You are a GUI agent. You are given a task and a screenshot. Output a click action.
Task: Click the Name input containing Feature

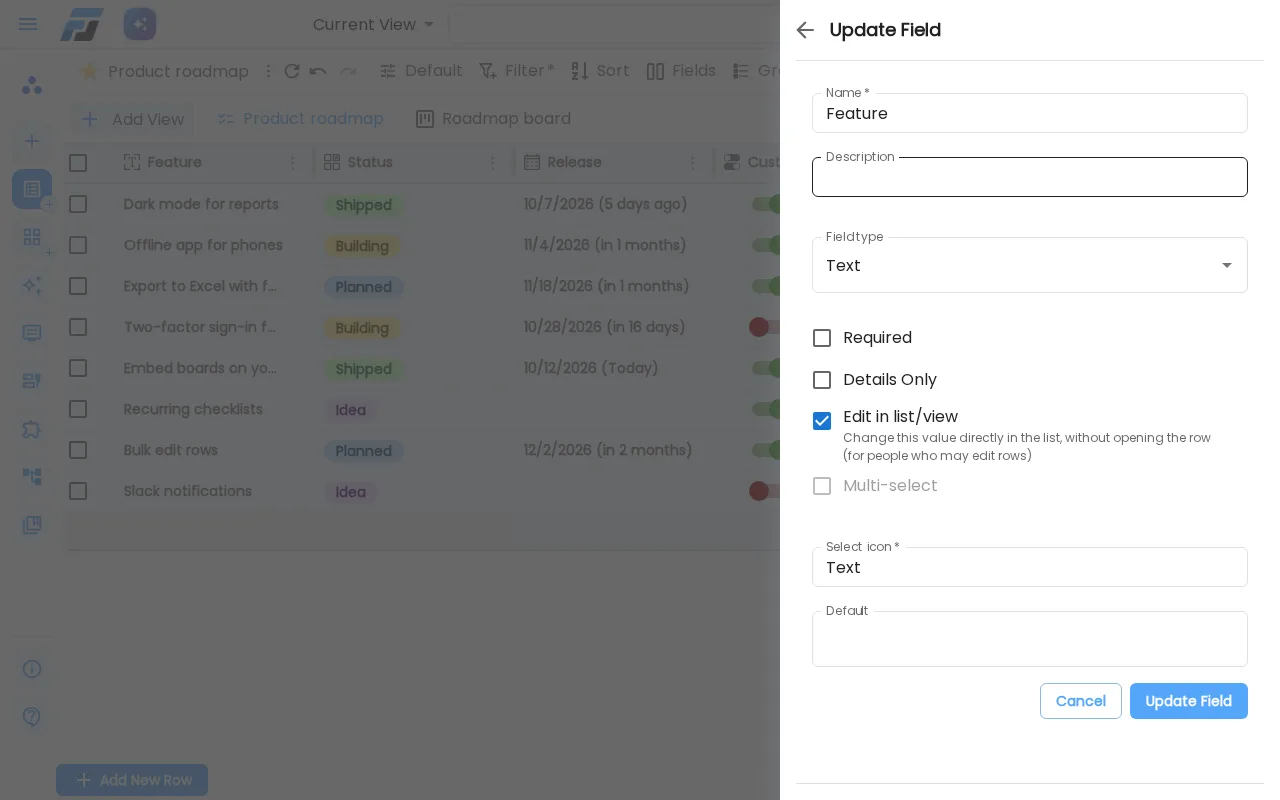click(x=1030, y=113)
